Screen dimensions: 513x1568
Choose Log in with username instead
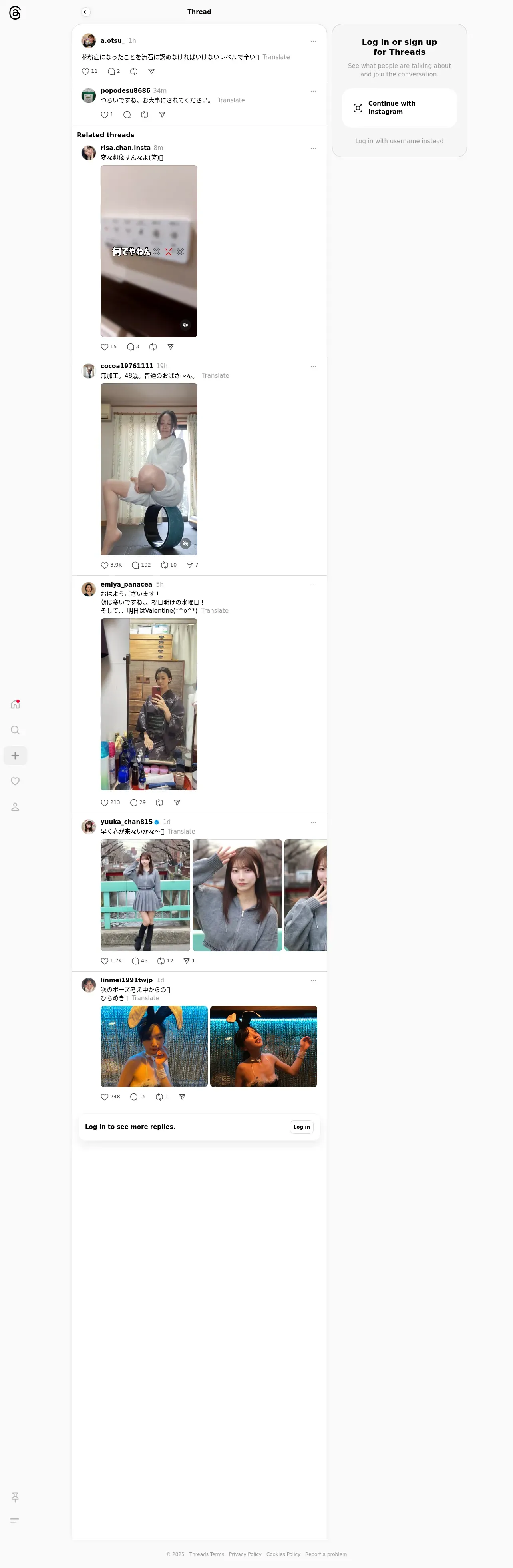click(399, 141)
